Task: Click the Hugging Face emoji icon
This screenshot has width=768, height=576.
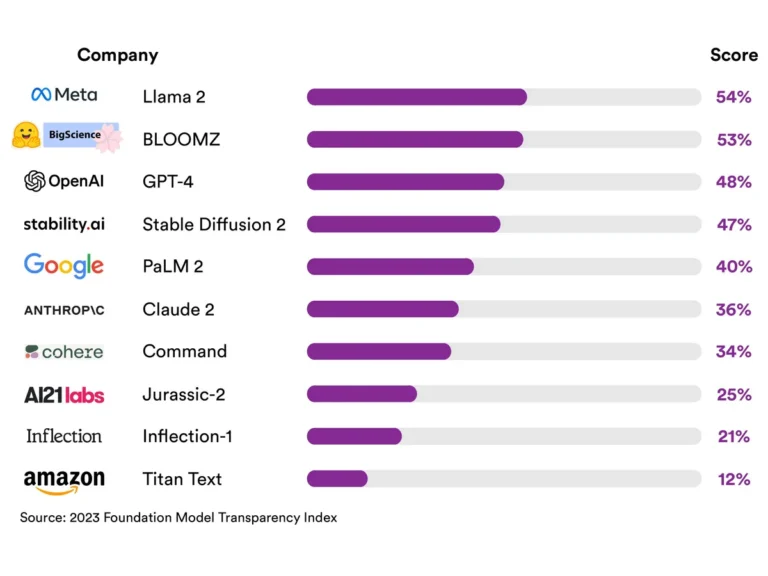Action: 26,135
